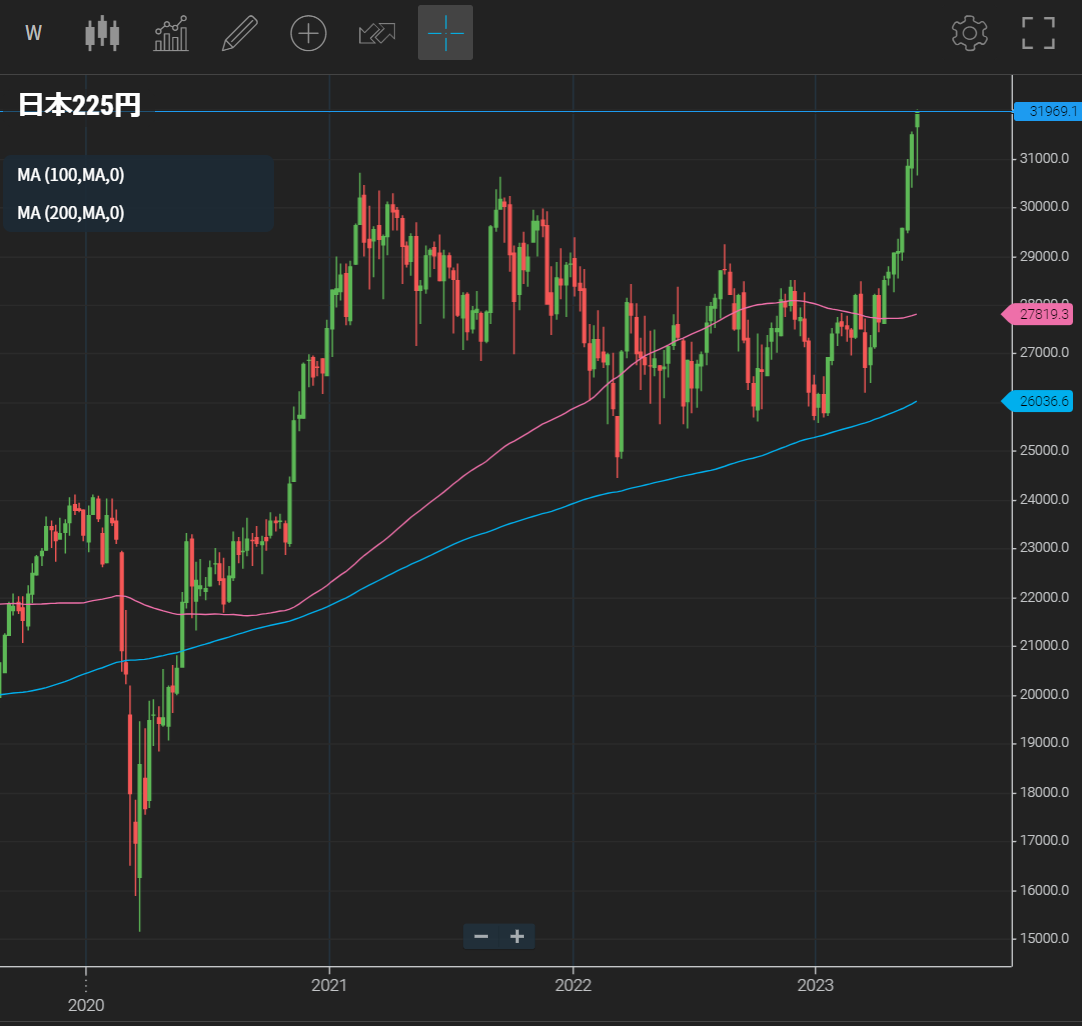This screenshot has width=1082, height=1026.
Task: Toggle the crosshair cursor tool
Action: coord(445,33)
